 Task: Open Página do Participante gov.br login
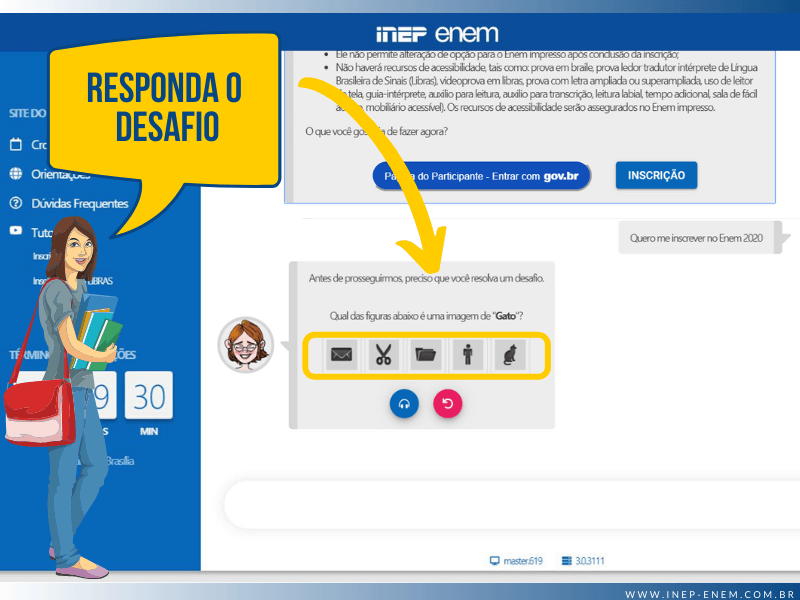481,176
